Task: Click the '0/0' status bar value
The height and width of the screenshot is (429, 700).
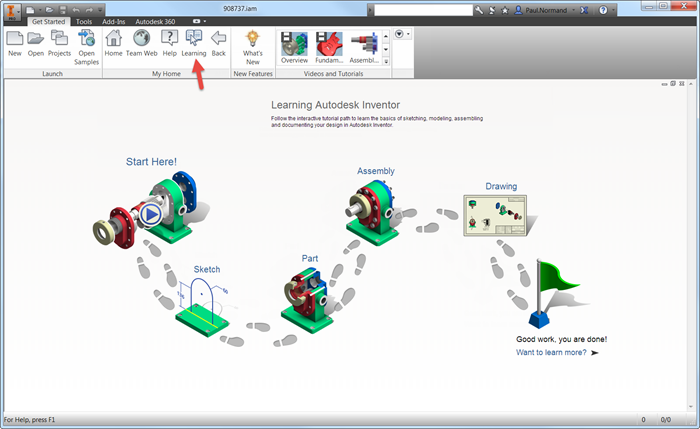Action: tap(666, 420)
